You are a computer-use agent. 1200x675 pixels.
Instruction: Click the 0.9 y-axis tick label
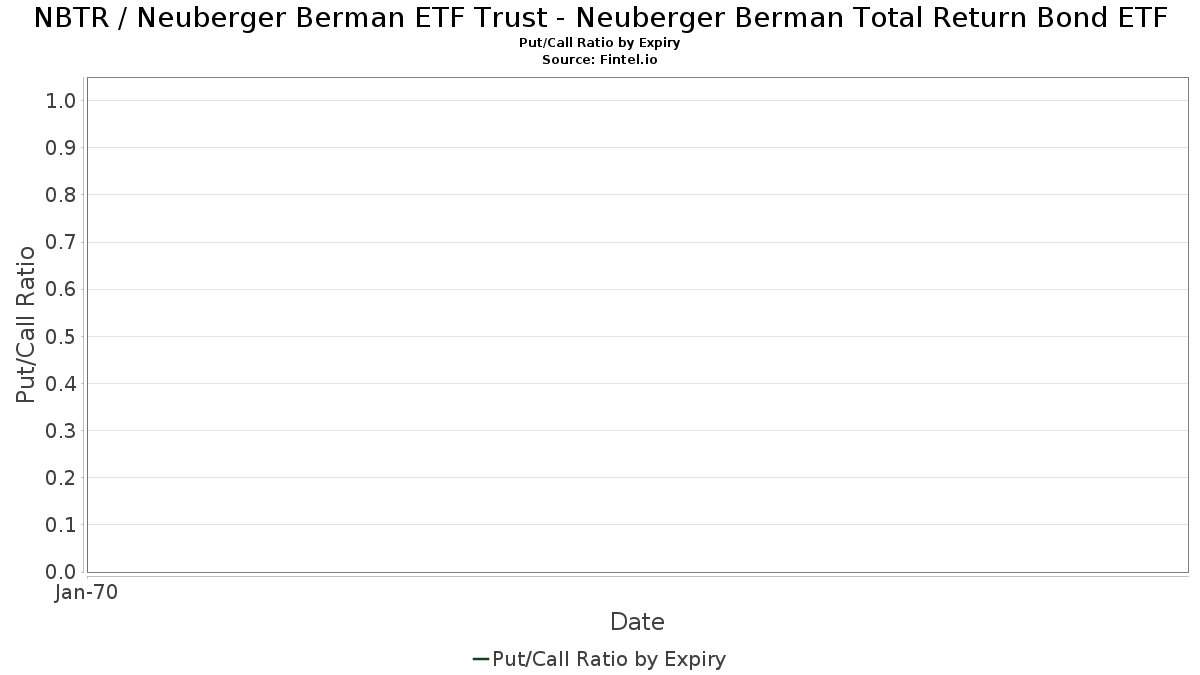point(61,148)
